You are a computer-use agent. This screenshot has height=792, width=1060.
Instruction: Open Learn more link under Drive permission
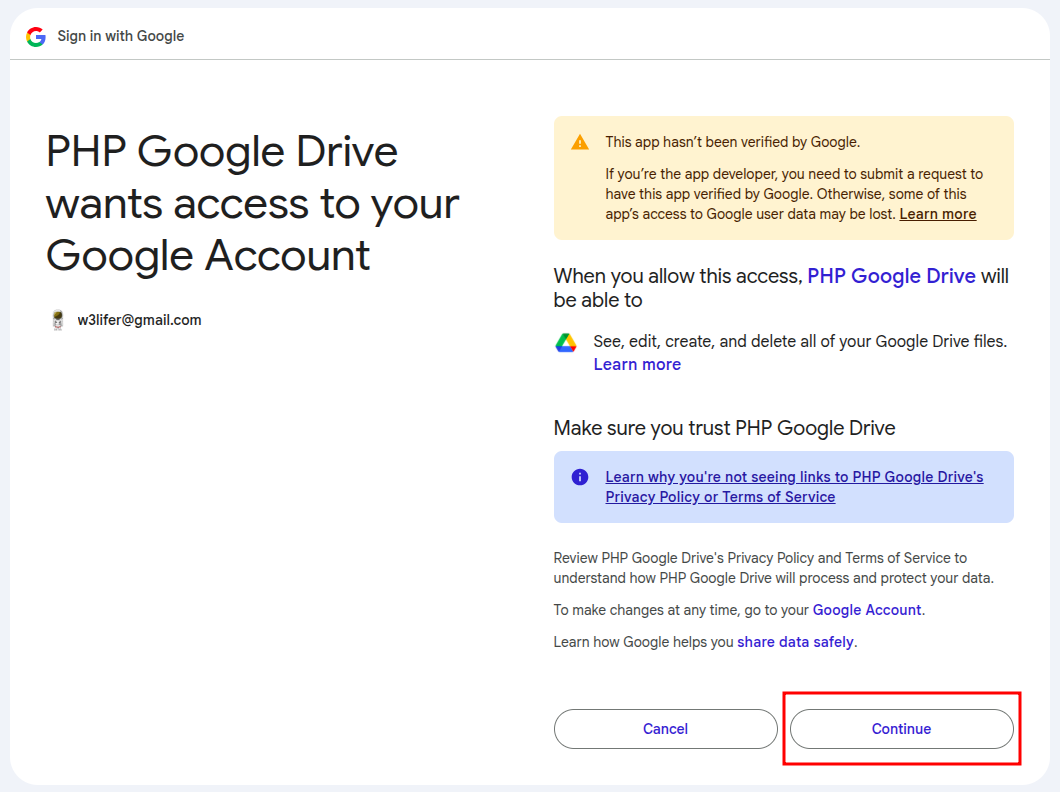pos(637,364)
